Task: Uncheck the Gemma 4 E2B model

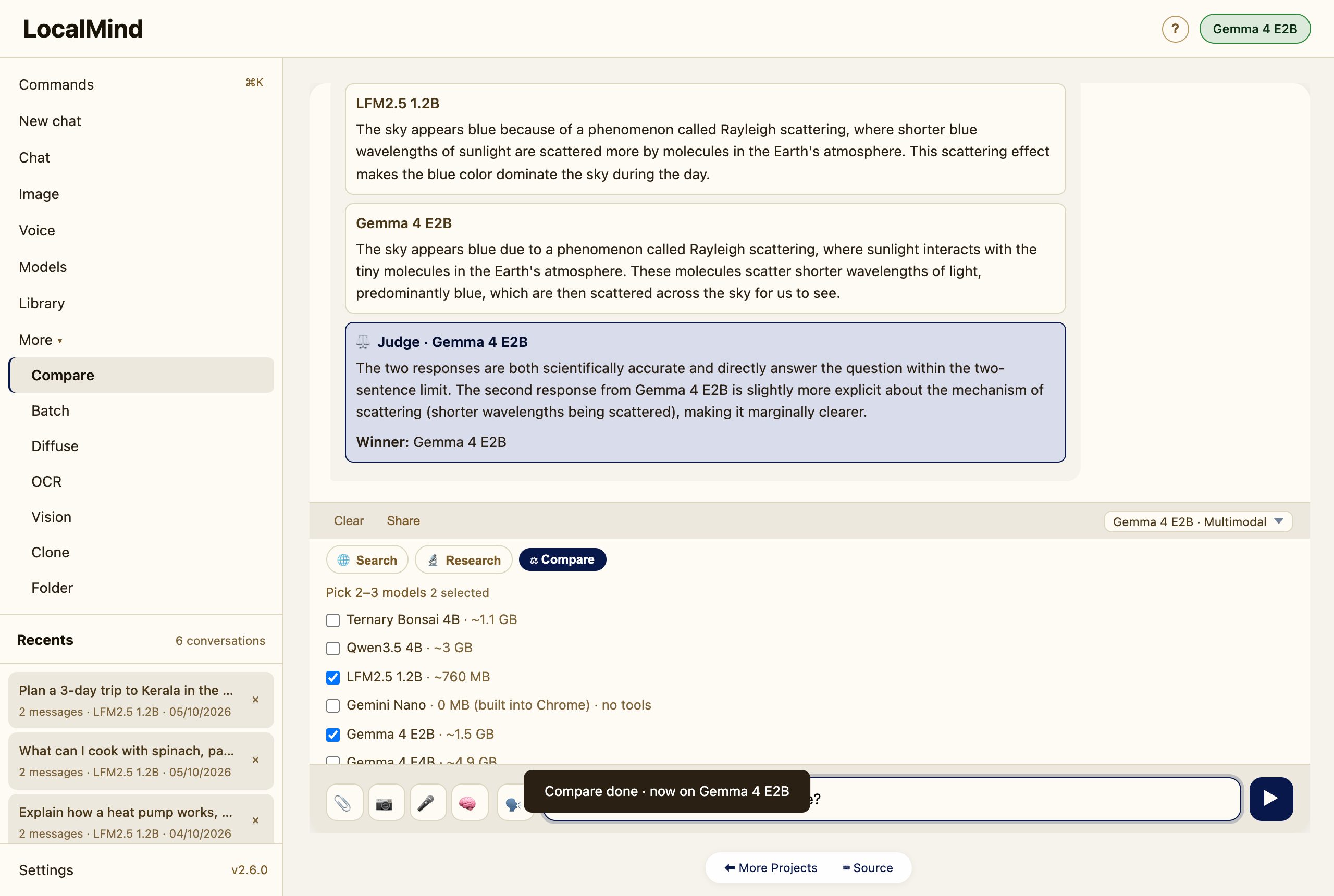Action: tap(332, 735)
